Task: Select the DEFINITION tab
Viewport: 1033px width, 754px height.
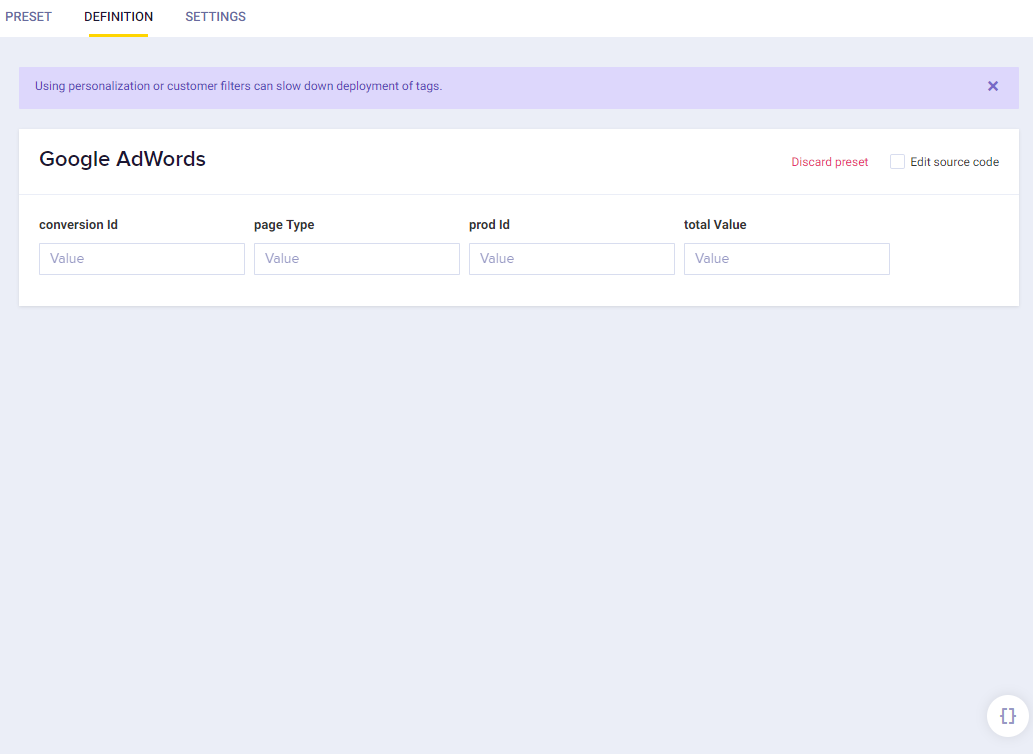Action: tap(119, 17)
